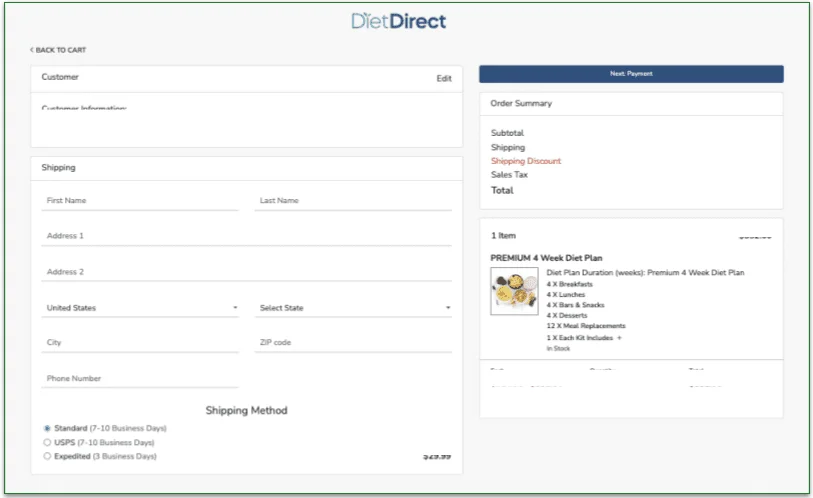Choose Expedited 3 Business Days shipping

(x=47, y=456)
